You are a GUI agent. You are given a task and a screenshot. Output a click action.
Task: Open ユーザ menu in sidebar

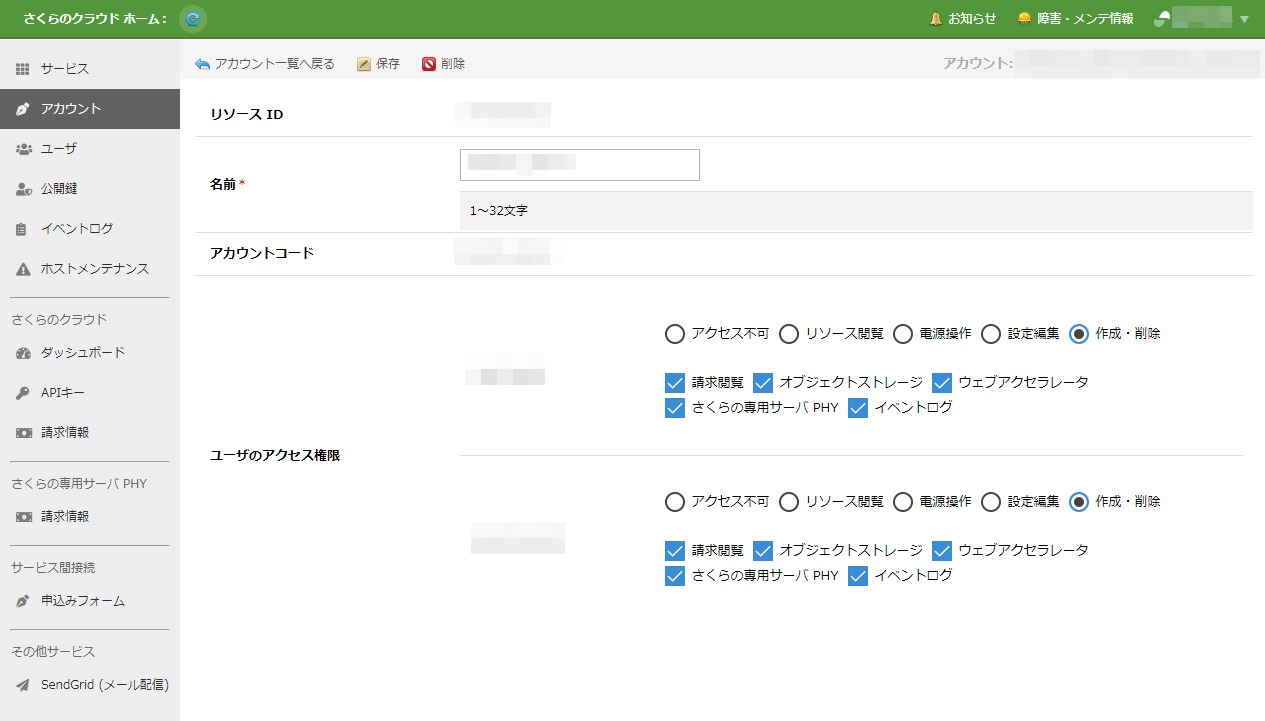[x=59, y=149]
